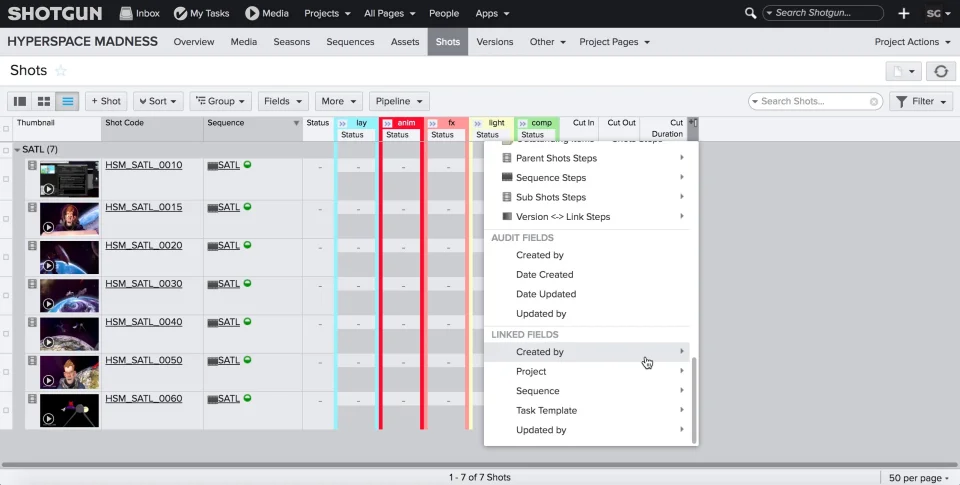960x485 pixels.
Task: Open the All Pages dropdown
Action: click(389, 13)
